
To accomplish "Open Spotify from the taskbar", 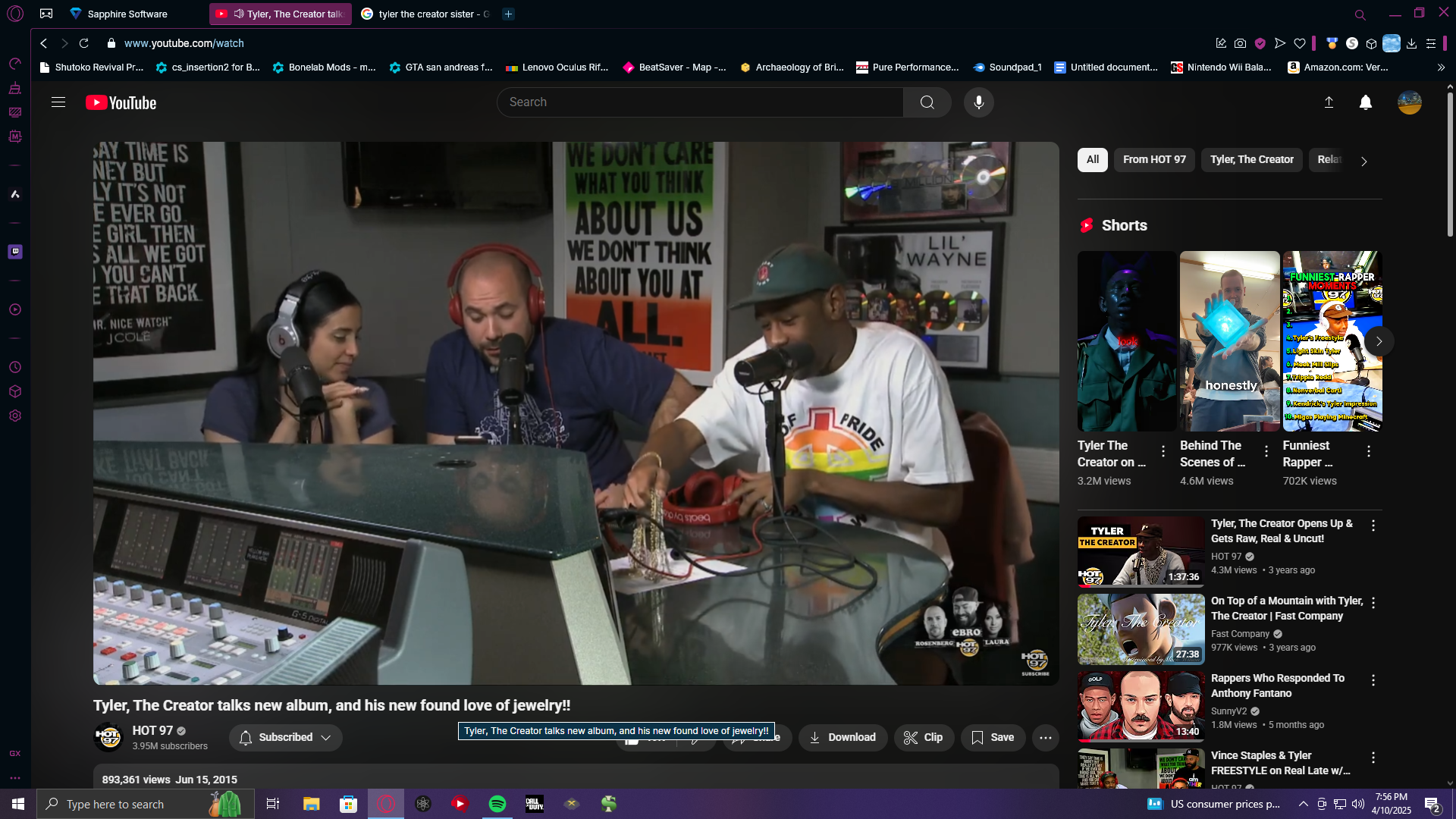I will 497,804.
